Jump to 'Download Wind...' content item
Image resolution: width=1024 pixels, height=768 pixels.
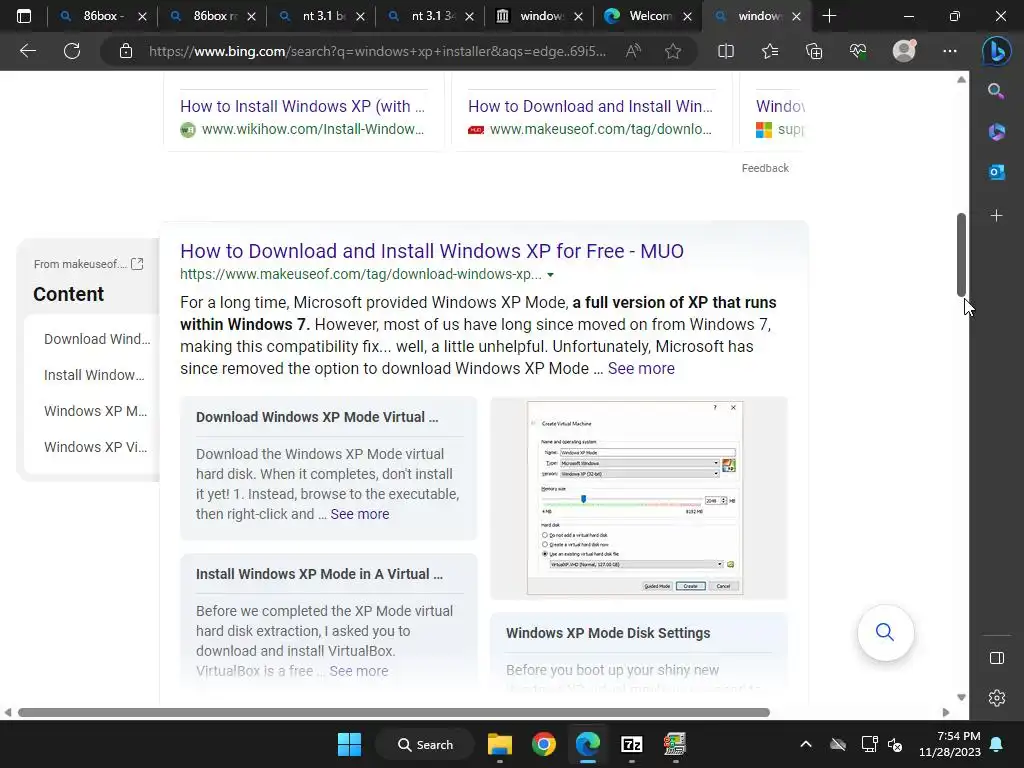97,339
